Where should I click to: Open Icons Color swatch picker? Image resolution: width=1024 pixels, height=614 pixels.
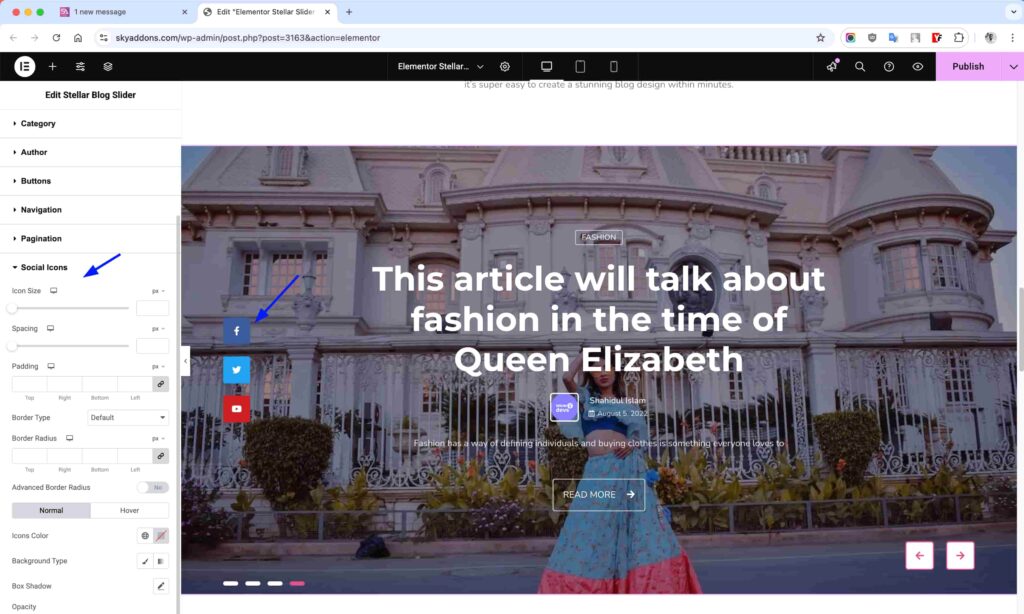[161, 536]
